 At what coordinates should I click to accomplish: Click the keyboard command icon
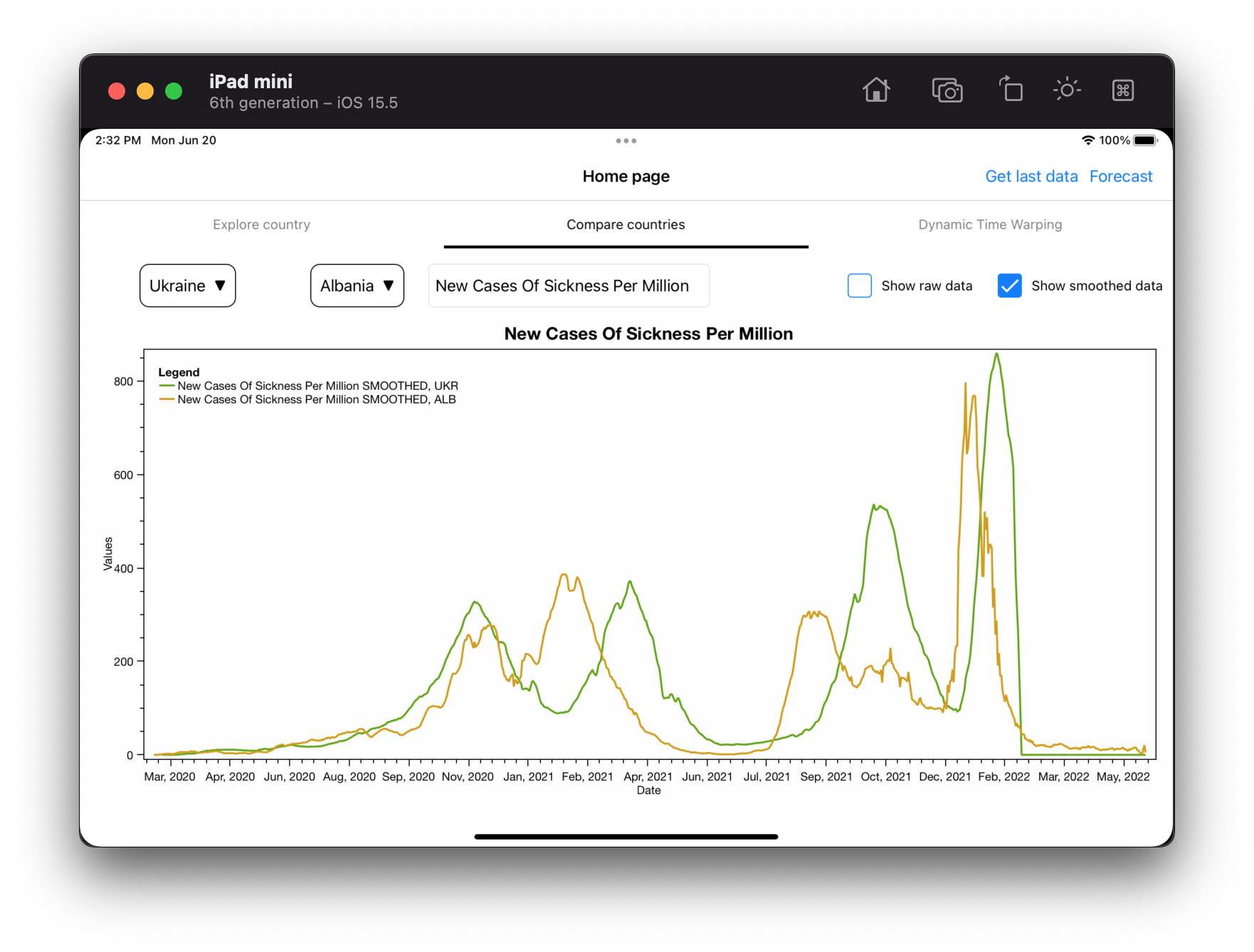1123,90
